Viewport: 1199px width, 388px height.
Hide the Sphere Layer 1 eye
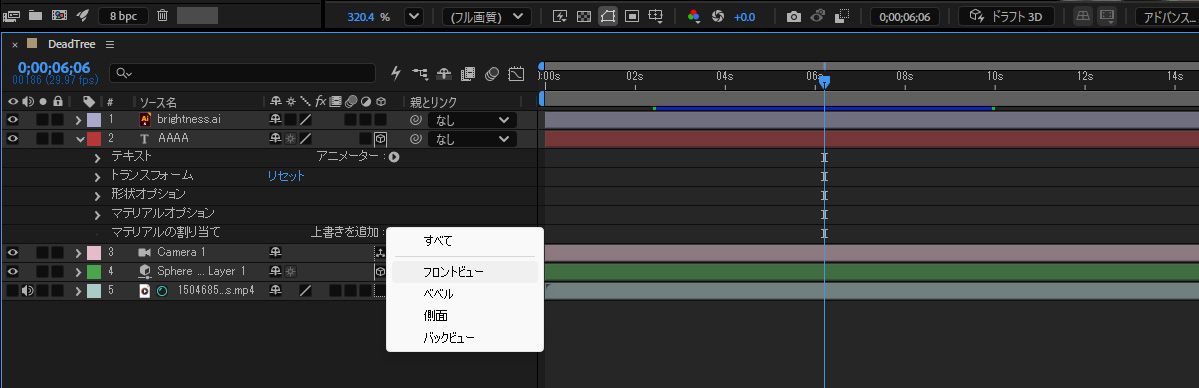coord(13,271)
